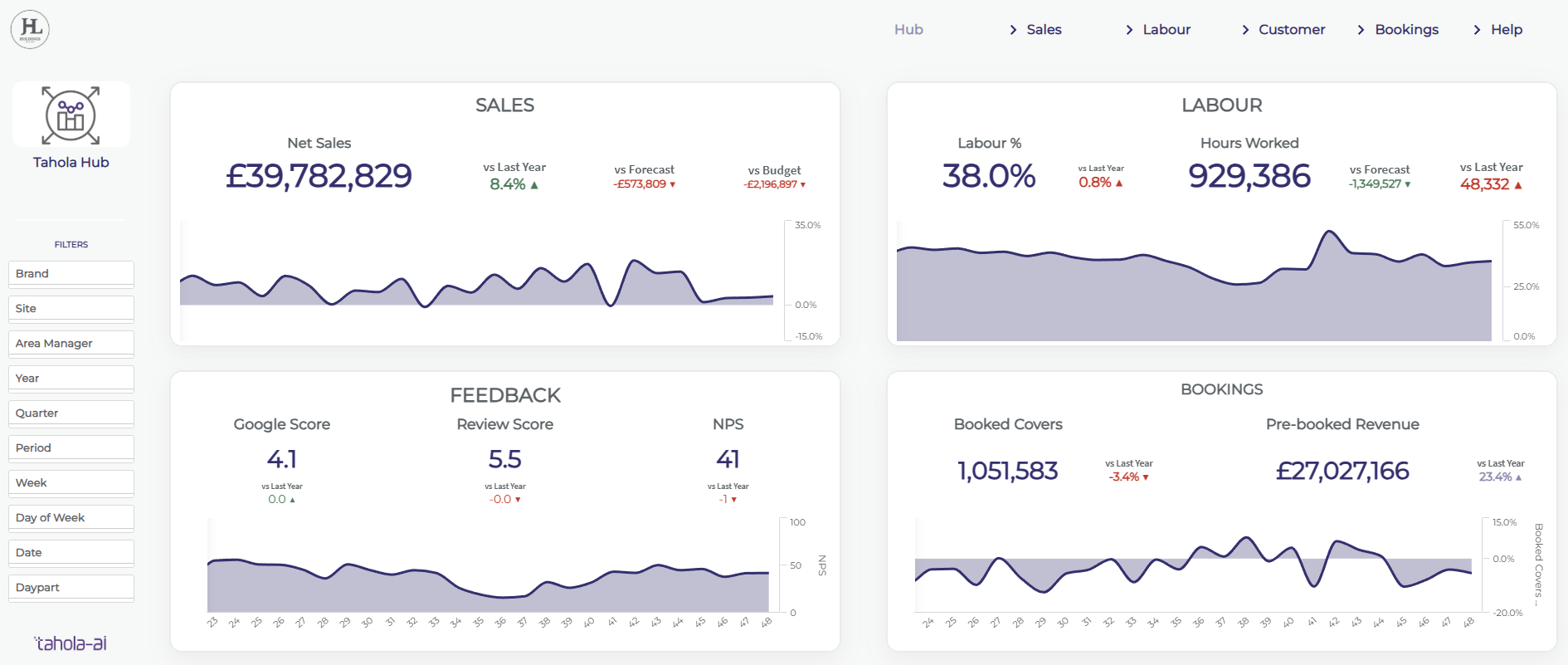The image size is (1568, 665).
Task: Click the HL Holdings logo icon
Action: [30, 29]
